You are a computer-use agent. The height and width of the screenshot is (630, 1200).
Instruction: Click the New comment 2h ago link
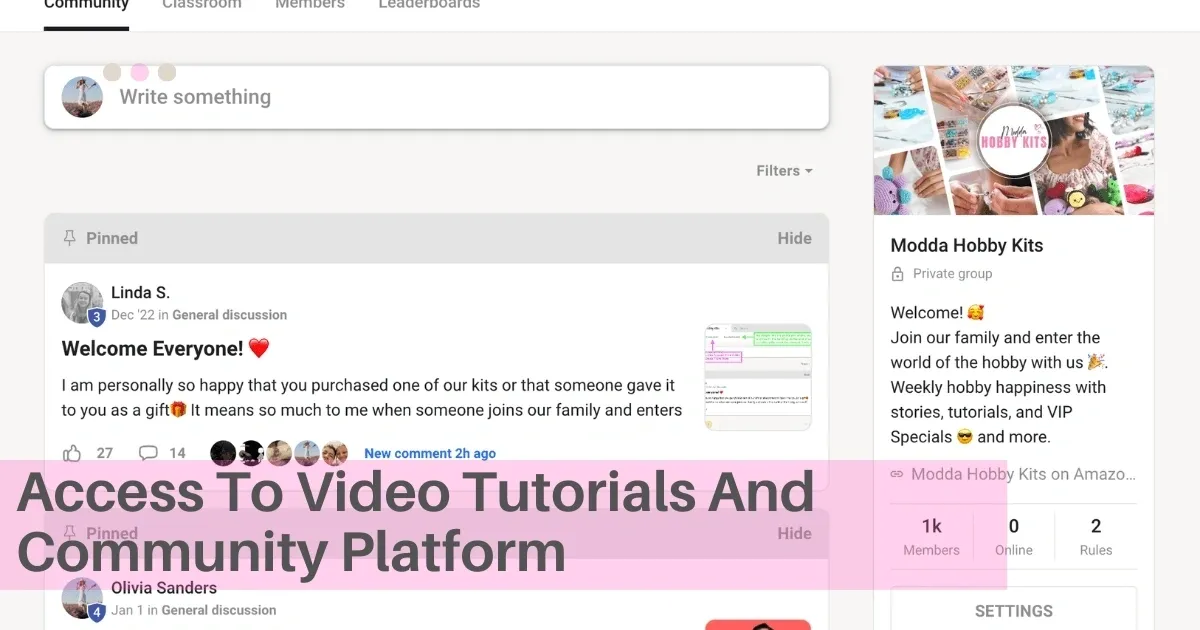430,453
